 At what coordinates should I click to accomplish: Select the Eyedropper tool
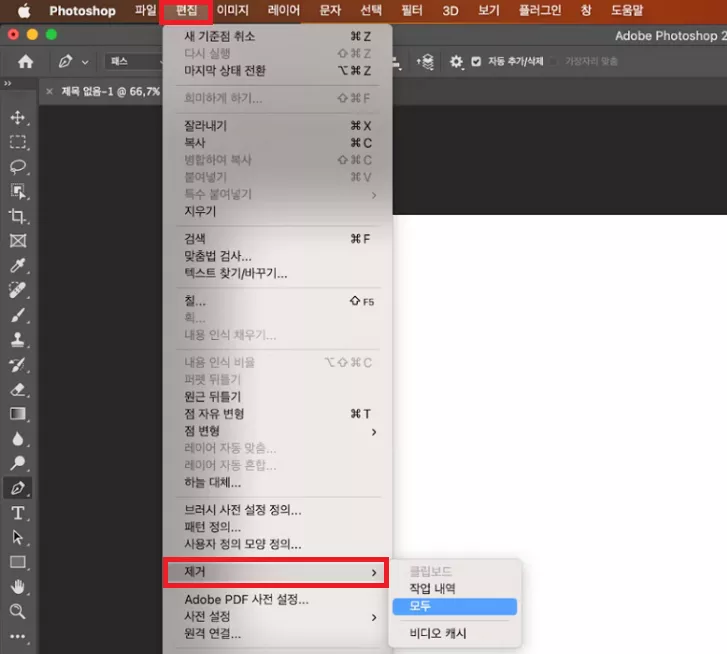18,265
